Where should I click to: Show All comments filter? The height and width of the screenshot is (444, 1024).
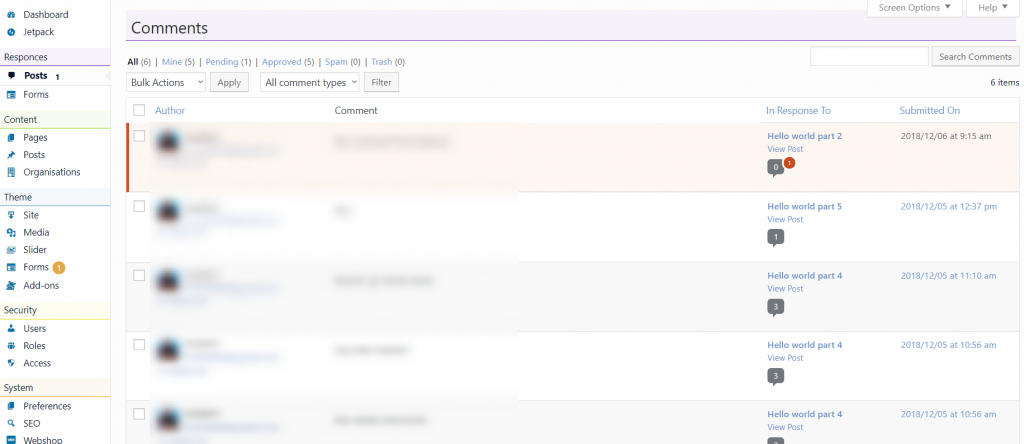click(x=133, y=62)
